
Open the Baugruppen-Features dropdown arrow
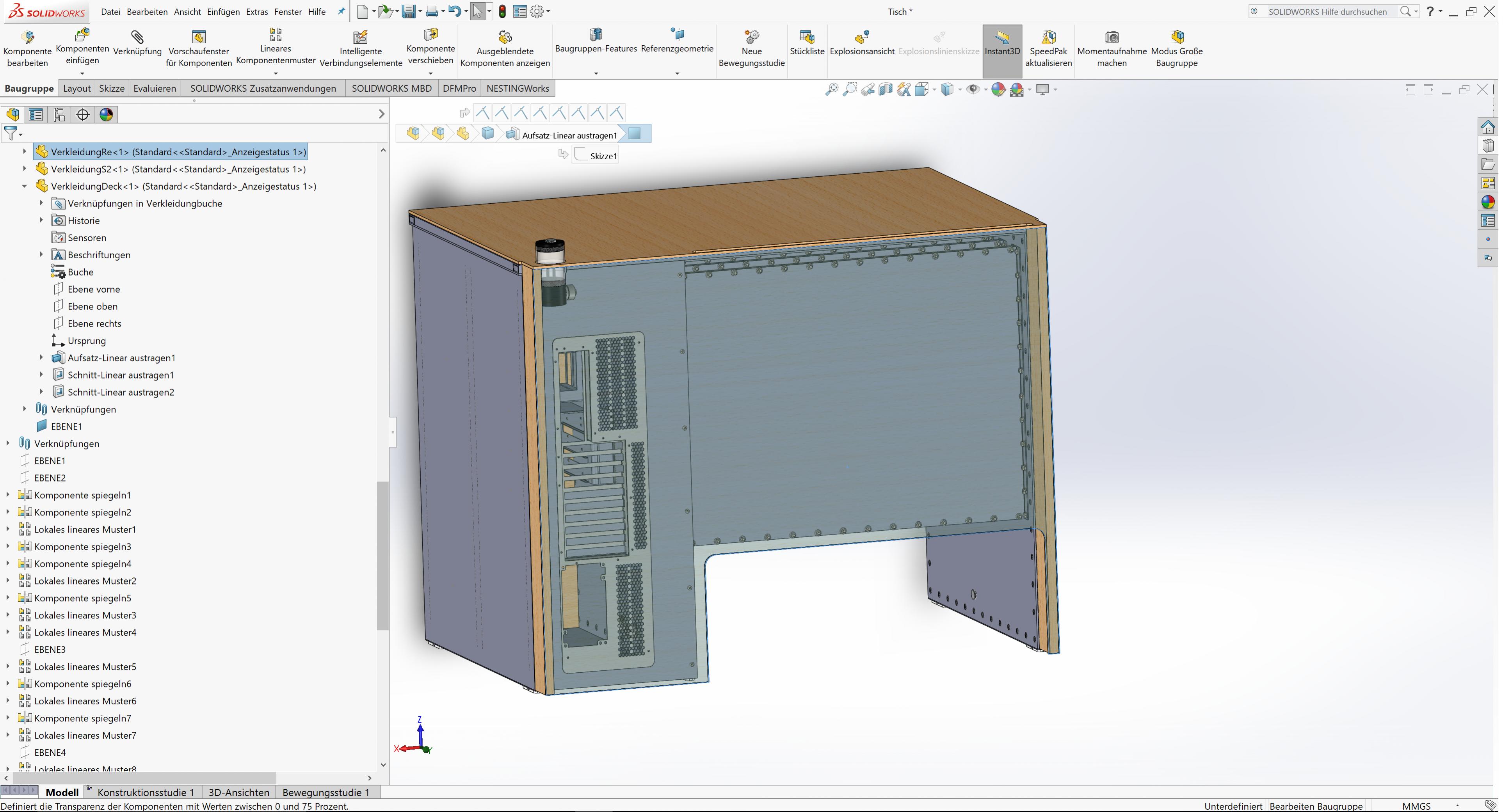tap(596, 73)
